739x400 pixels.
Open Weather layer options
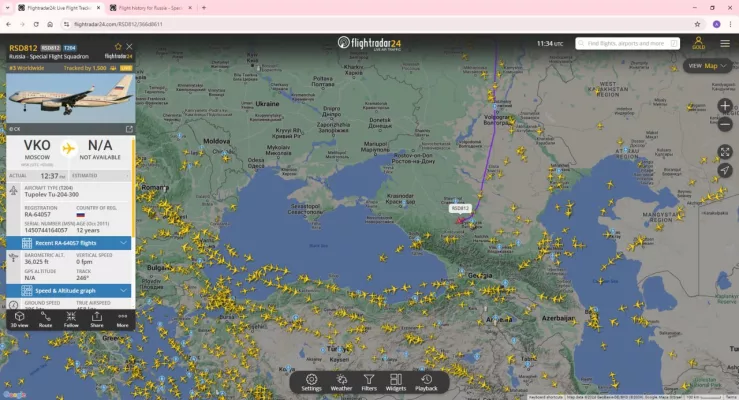tap(341, 383)
